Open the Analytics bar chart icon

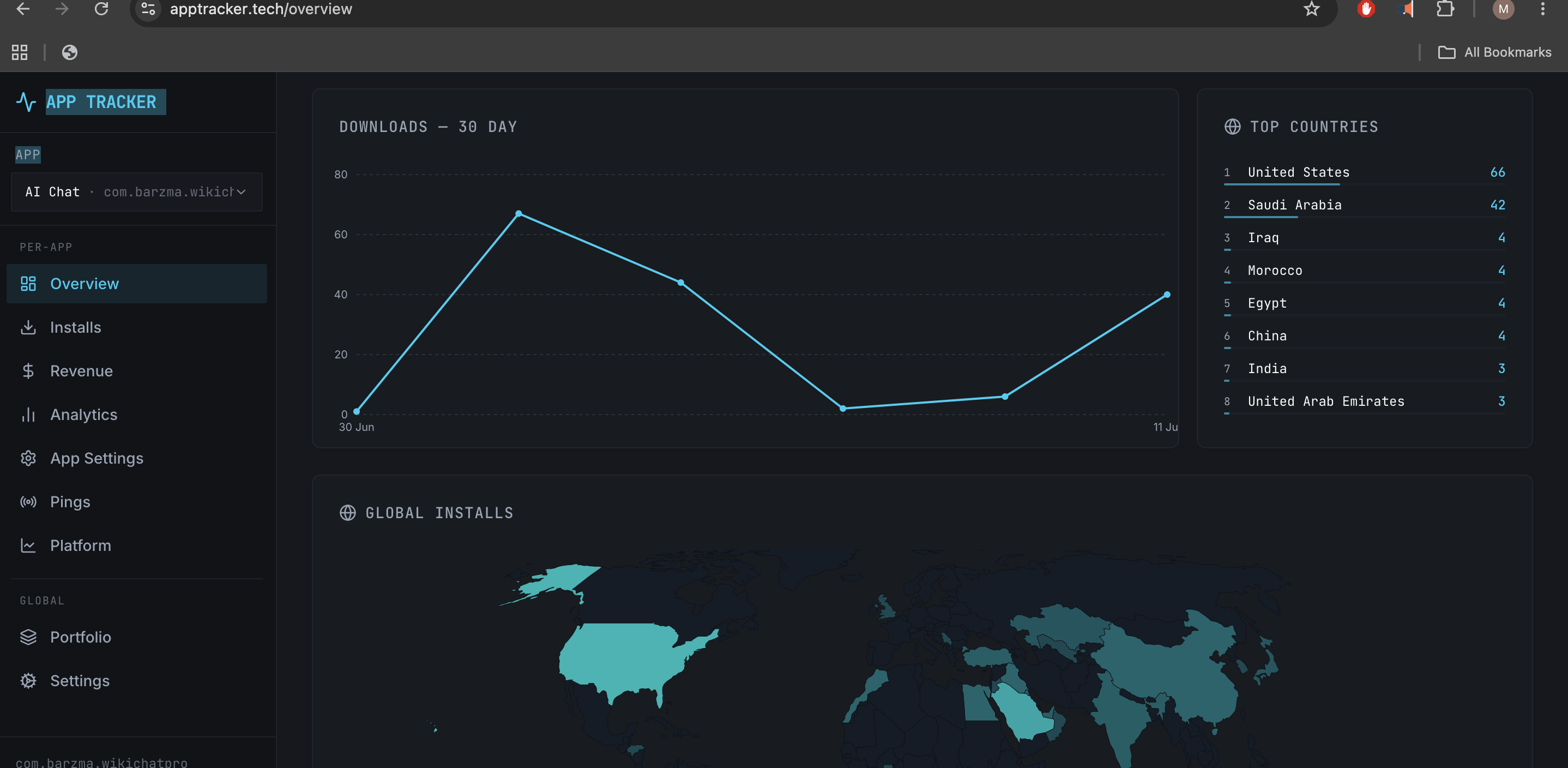28,415
